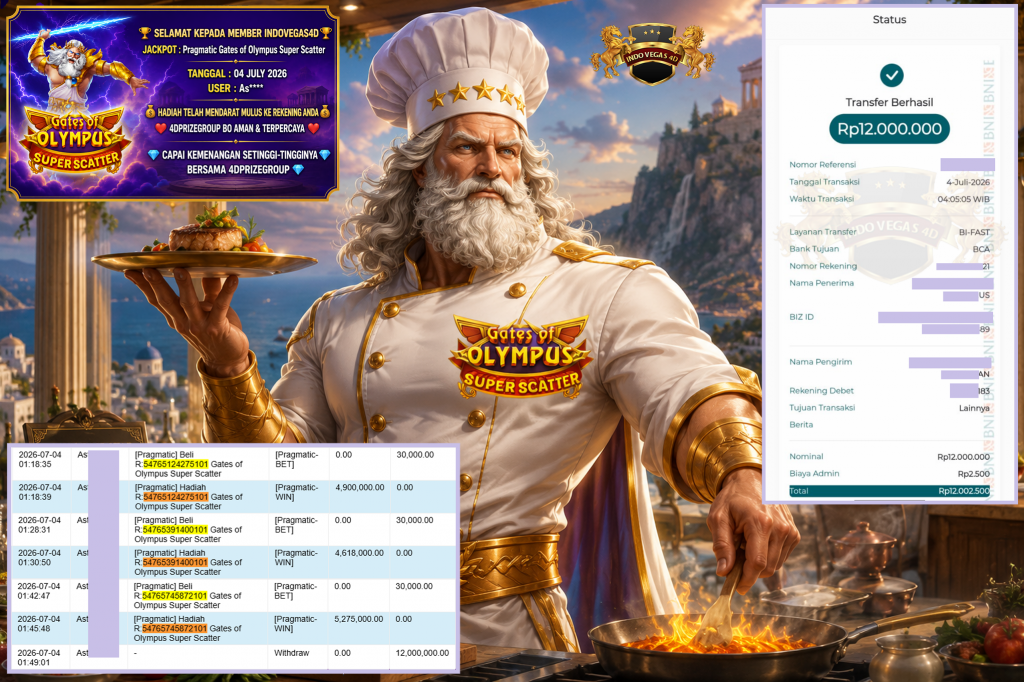Click the Total row label
1024x682 pixels.
coord(798,491)
